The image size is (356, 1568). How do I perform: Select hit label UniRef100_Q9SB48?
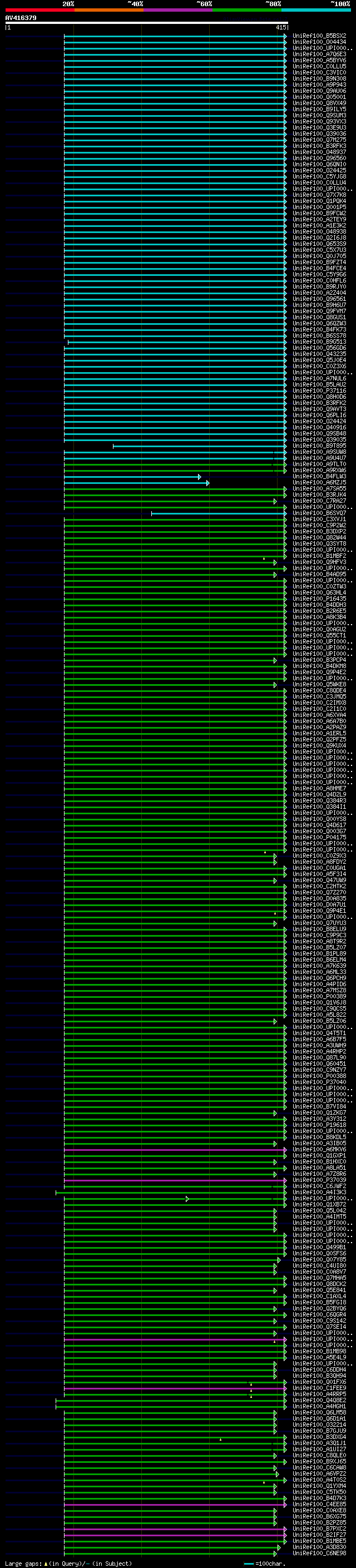(319, 433)
